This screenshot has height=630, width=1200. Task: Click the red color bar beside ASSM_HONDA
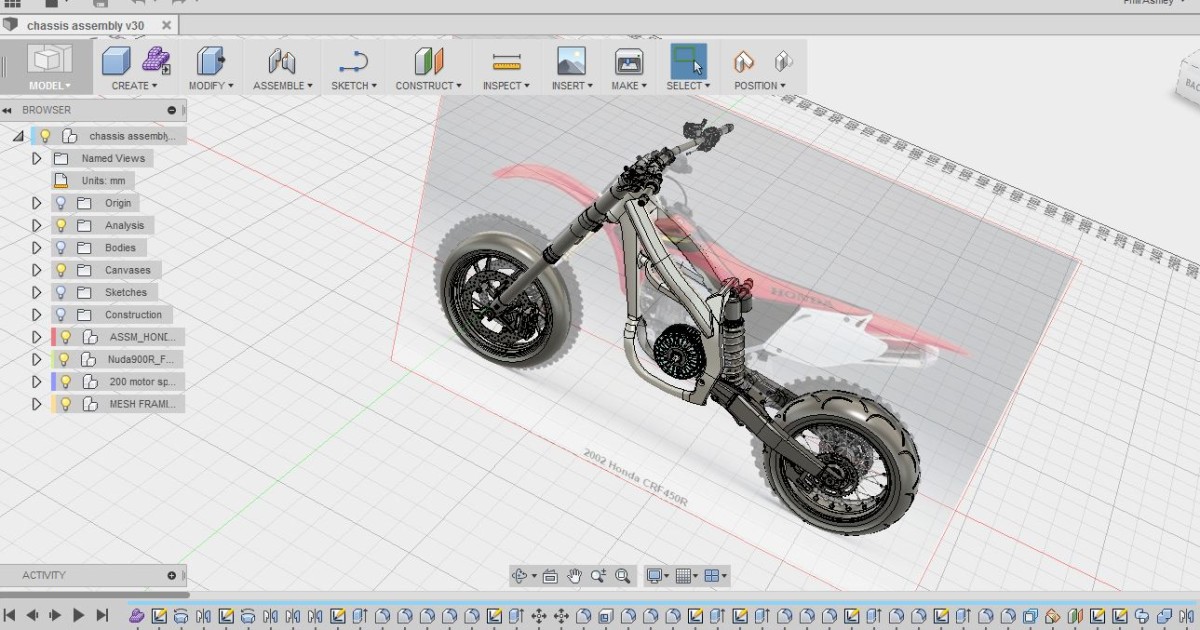click(x=51, y=336)
